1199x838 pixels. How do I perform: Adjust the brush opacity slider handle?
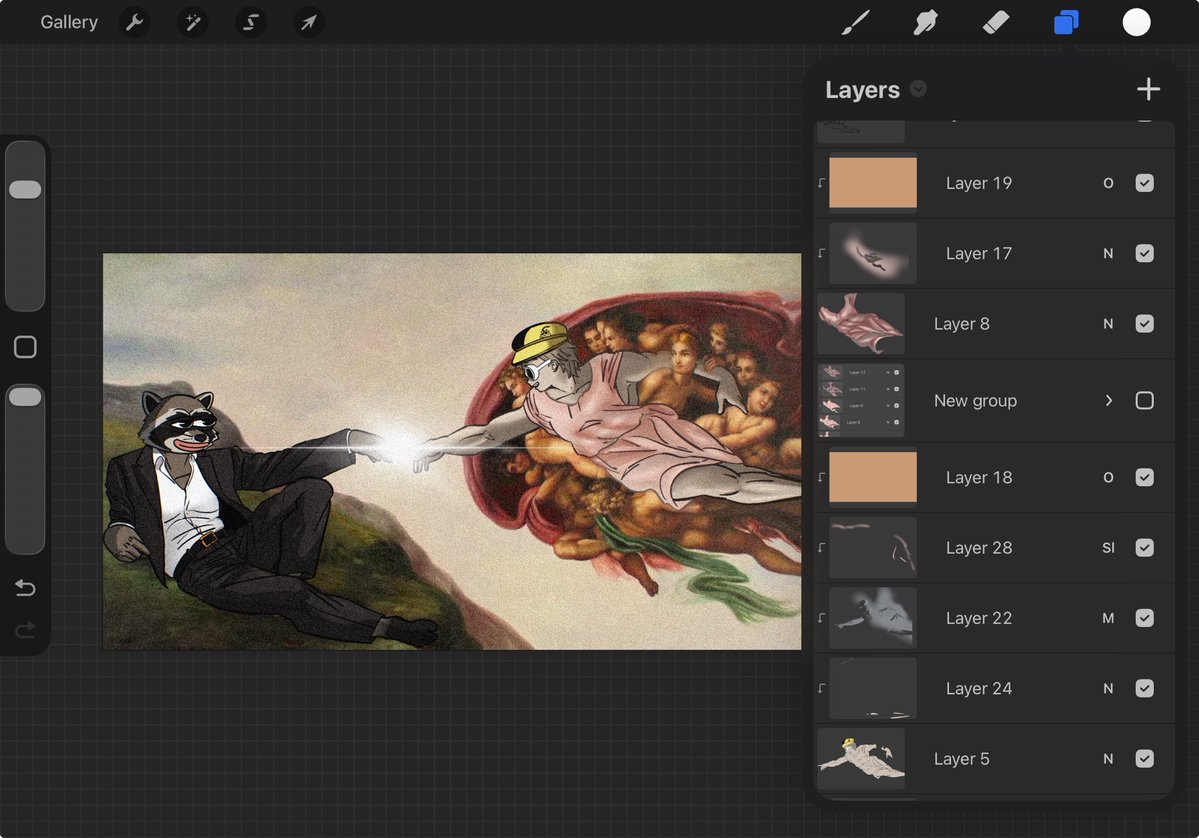[x=25, y=397]
